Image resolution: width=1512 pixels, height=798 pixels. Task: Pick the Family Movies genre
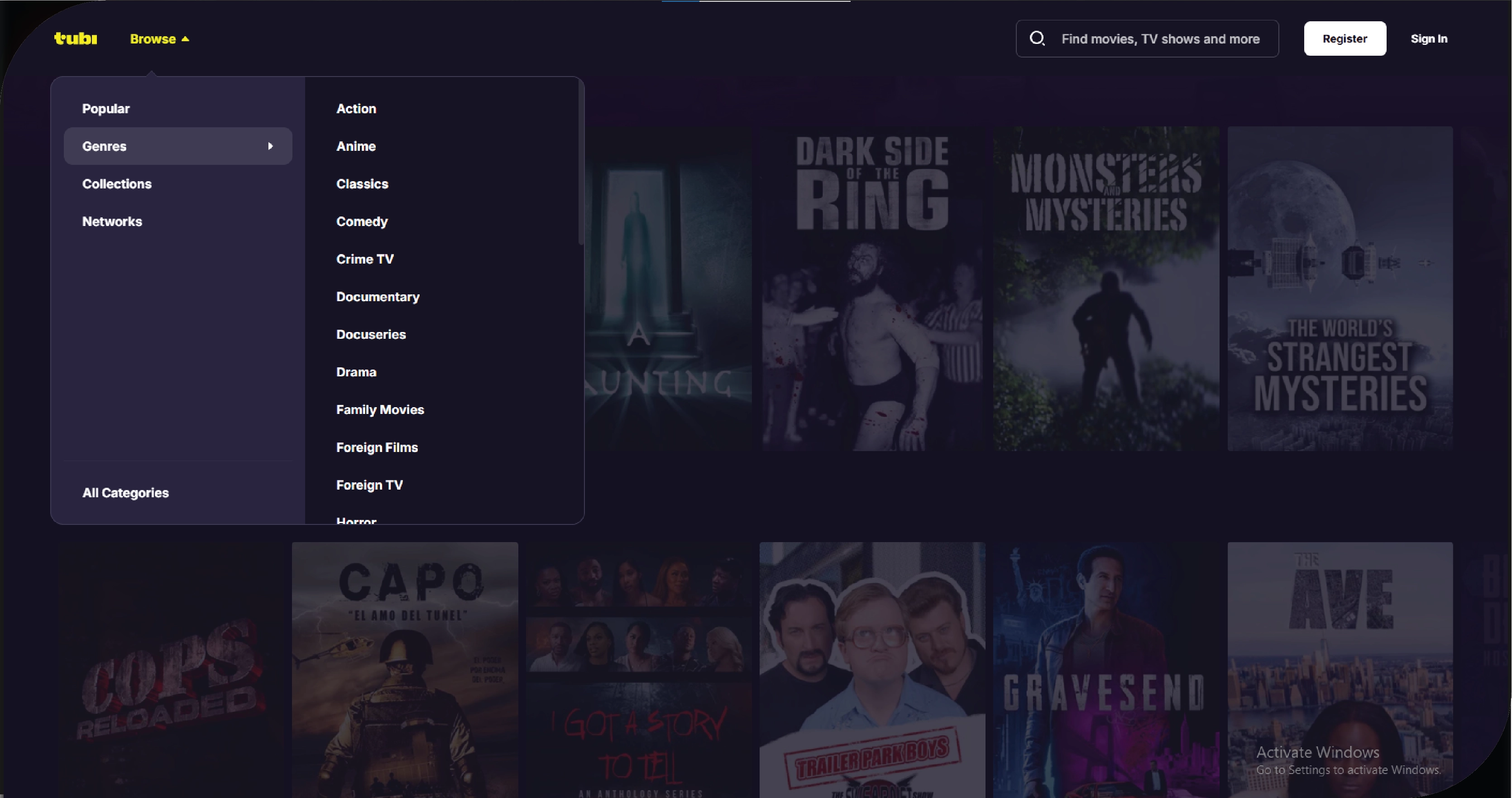(x=380, y=410)
